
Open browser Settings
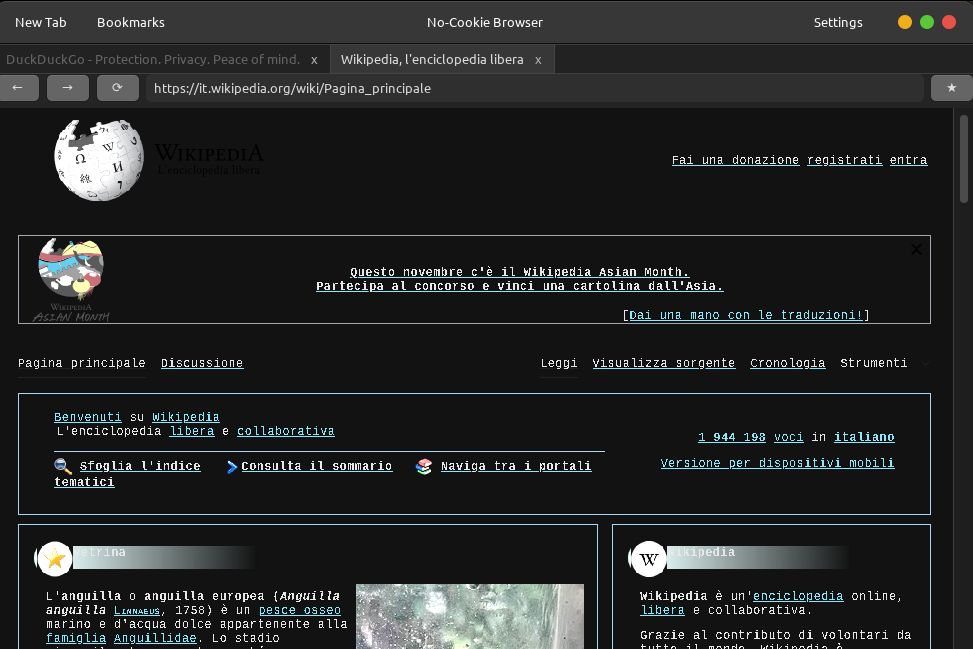point(838,22)
